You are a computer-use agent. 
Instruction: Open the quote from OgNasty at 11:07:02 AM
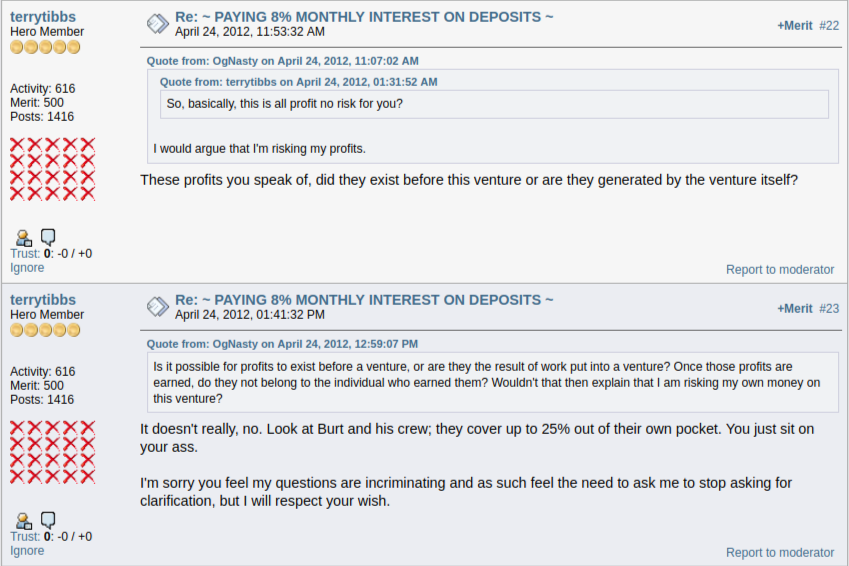pos(283,61)
